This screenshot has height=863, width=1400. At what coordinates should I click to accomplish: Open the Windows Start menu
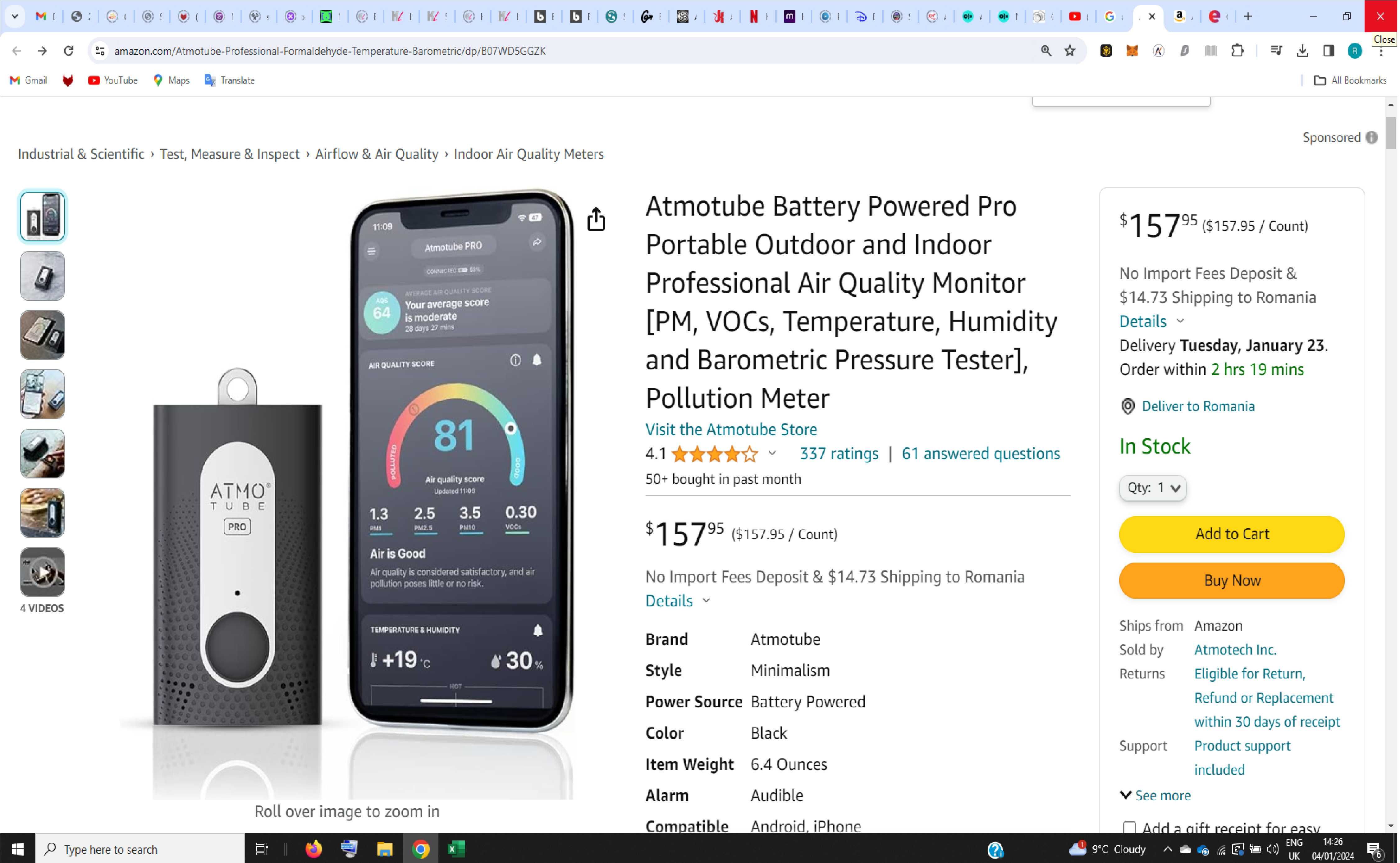click(x=18, y=849)
